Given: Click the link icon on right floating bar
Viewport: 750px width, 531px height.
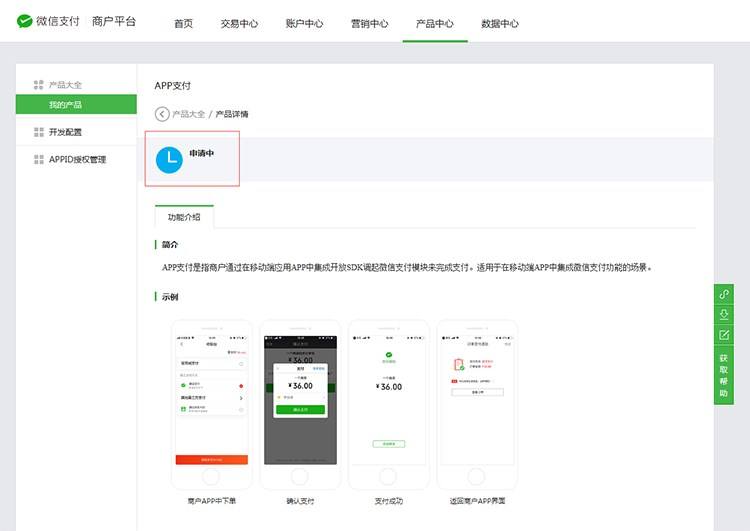Looking at the screenshot, I should [724, 294].
